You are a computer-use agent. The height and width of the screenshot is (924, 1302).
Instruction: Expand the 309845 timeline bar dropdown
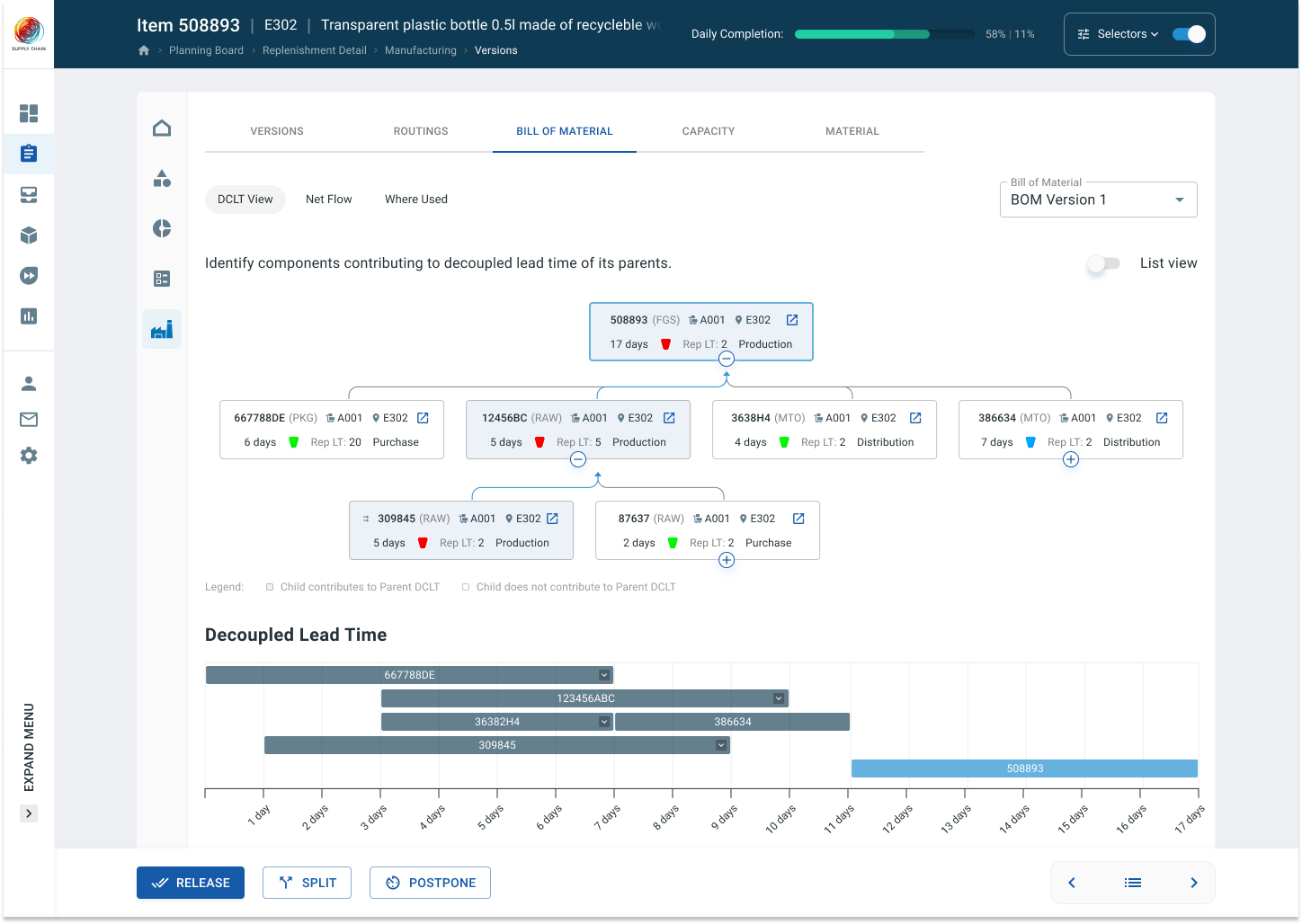coord(720,745)
